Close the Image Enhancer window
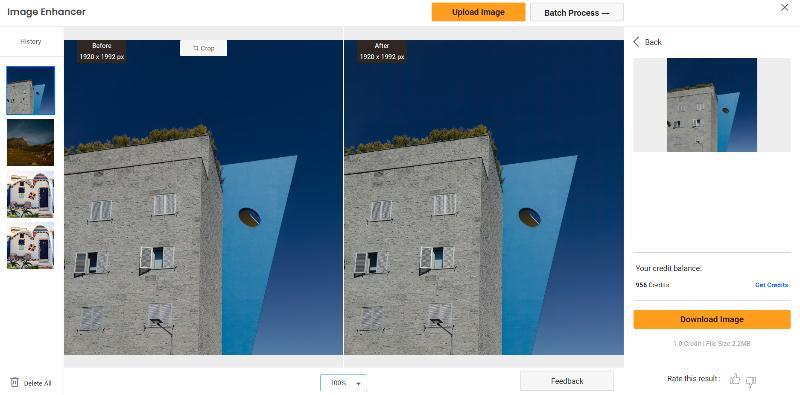 coord(785,8)
